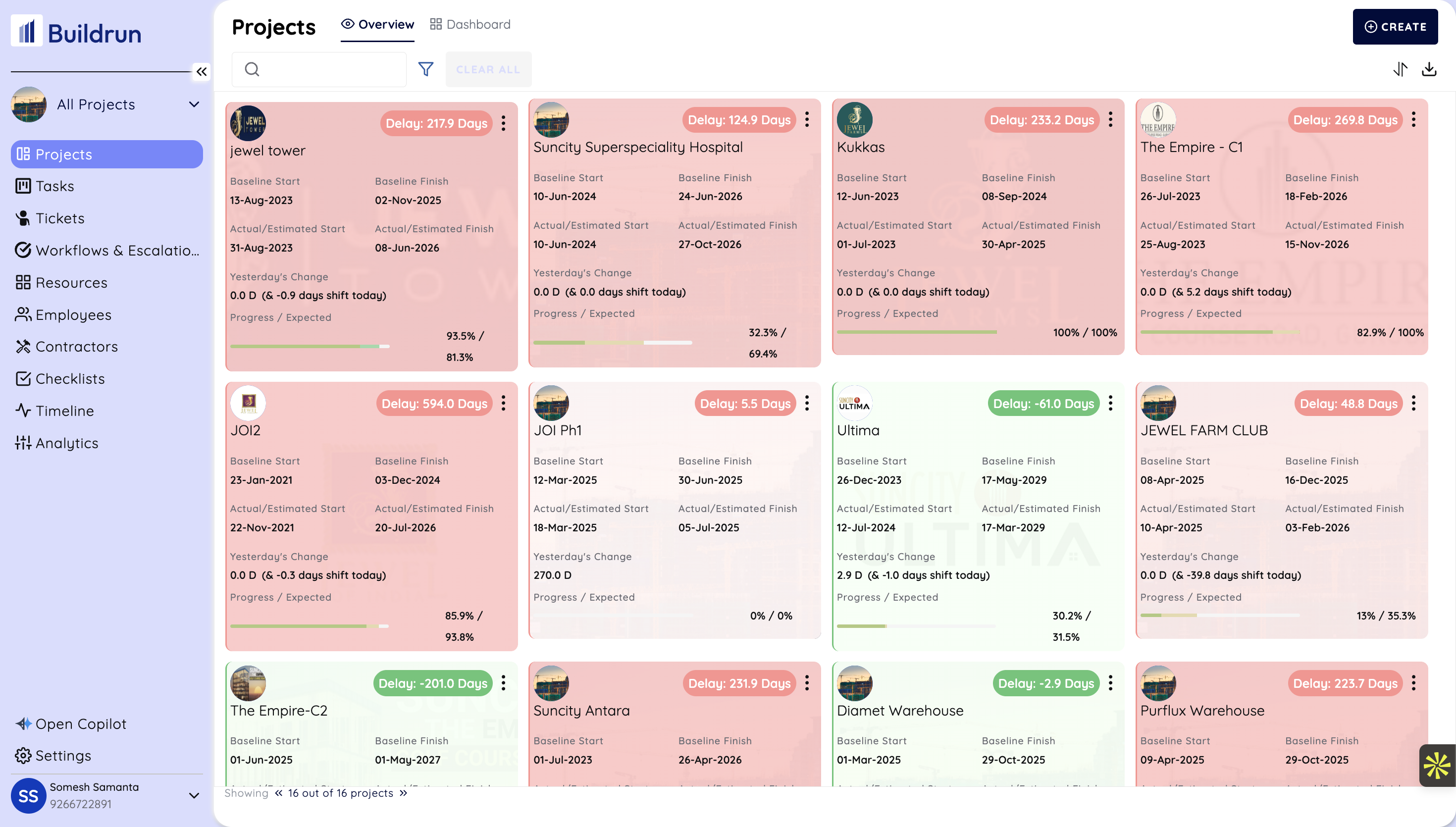This screenshot has width=1456, height=827.
Task: Click inside the project search field
Action: (x=318, y=69)
